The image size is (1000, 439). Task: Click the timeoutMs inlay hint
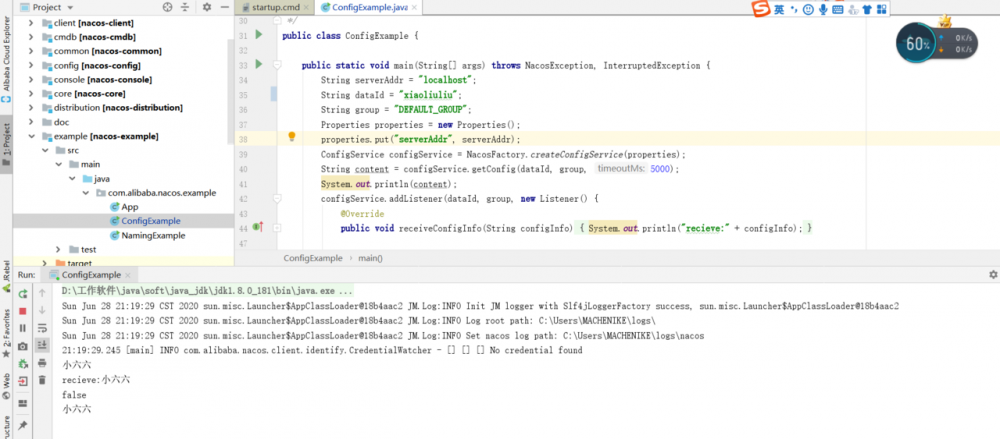click(622, 169)
